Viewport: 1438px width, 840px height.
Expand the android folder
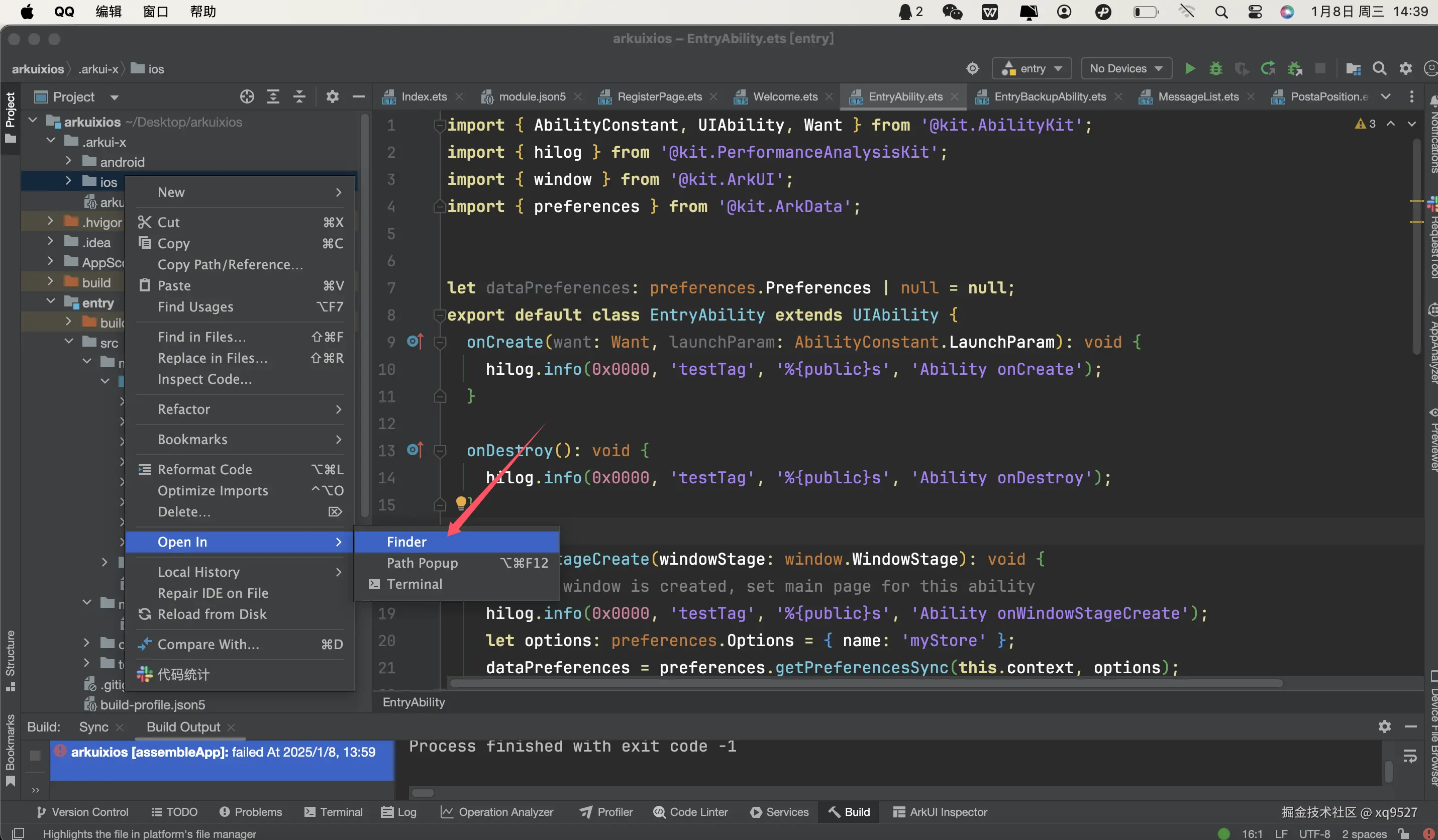[x=69, y=161]
